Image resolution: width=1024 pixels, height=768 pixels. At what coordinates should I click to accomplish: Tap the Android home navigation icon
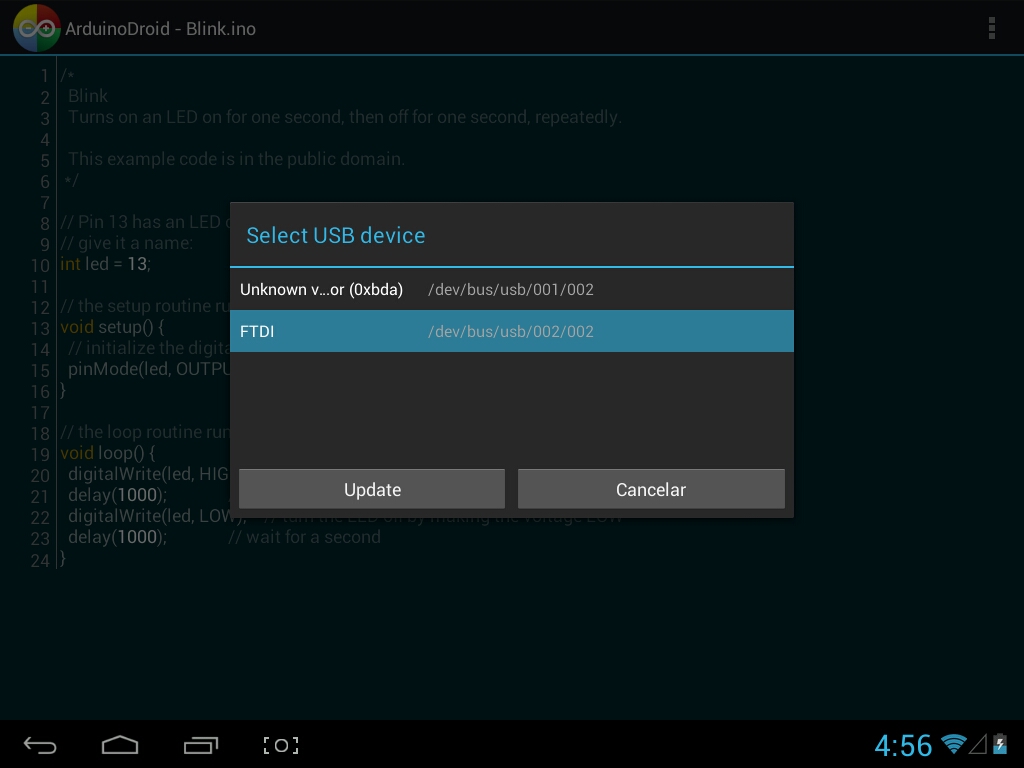(120, 745)
